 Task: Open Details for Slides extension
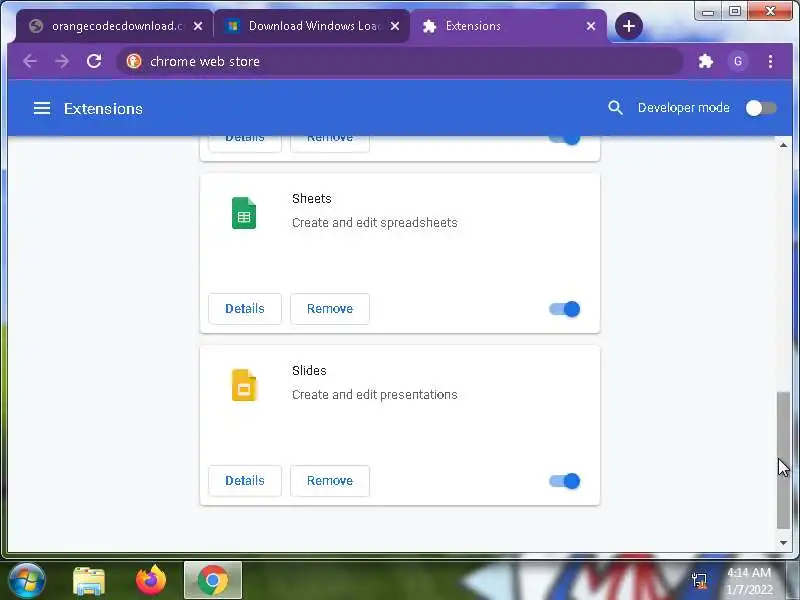click(x=245, y=481)
